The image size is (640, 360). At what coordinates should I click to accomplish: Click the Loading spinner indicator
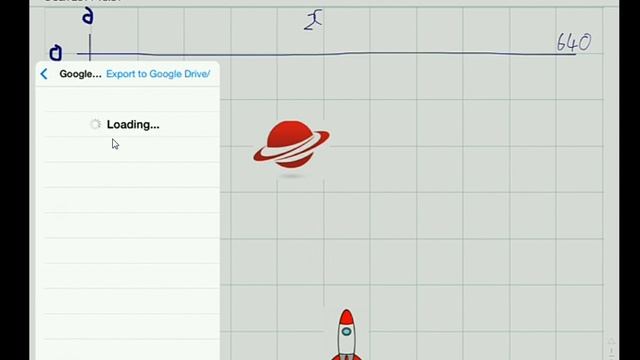click(x=95, y=124)
